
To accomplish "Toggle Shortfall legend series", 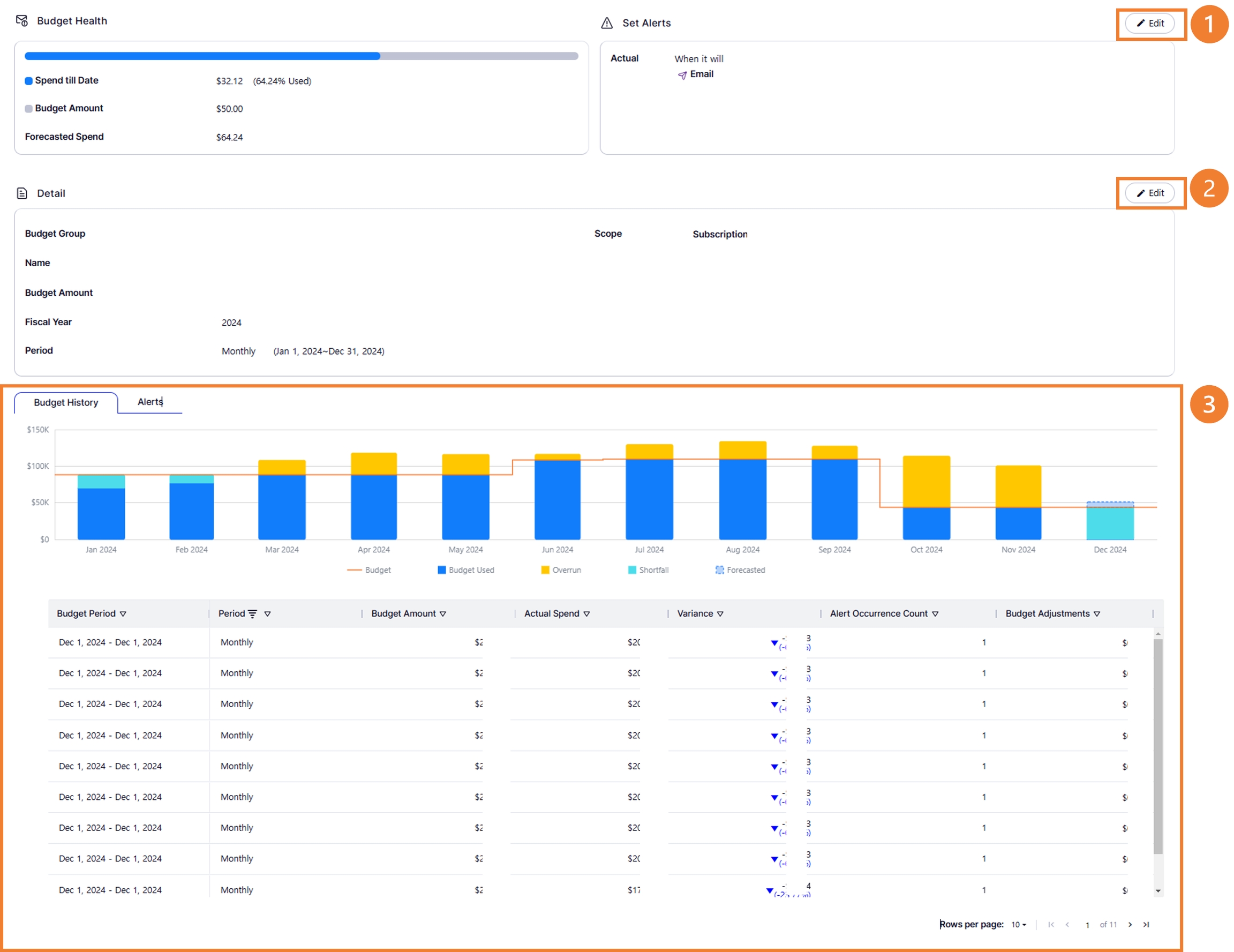I will pos(648,570).
